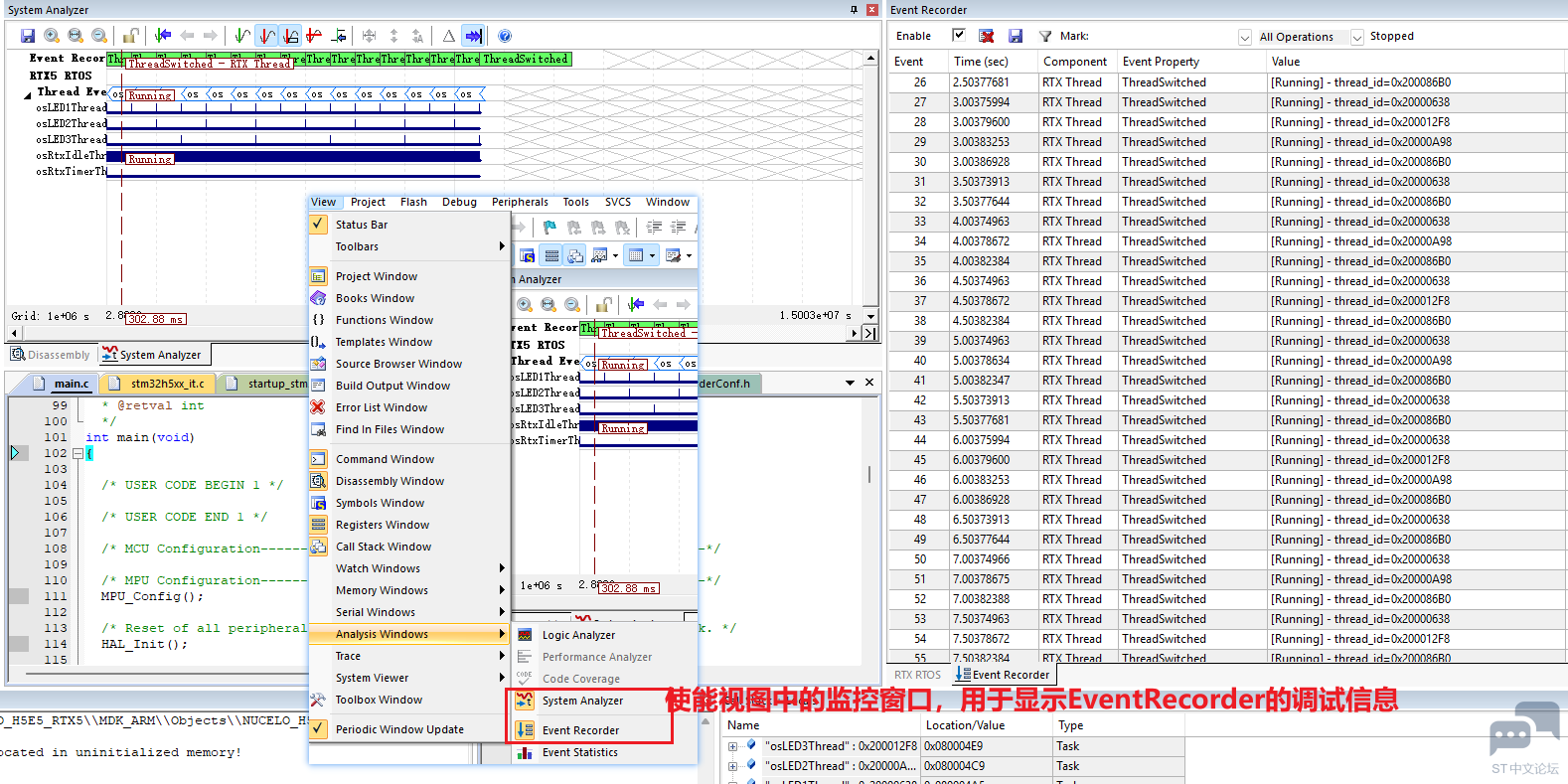The width and height of the screenshot is (1568, 784).
Task: Pin the System Analyzer panel
Action: 854,9
